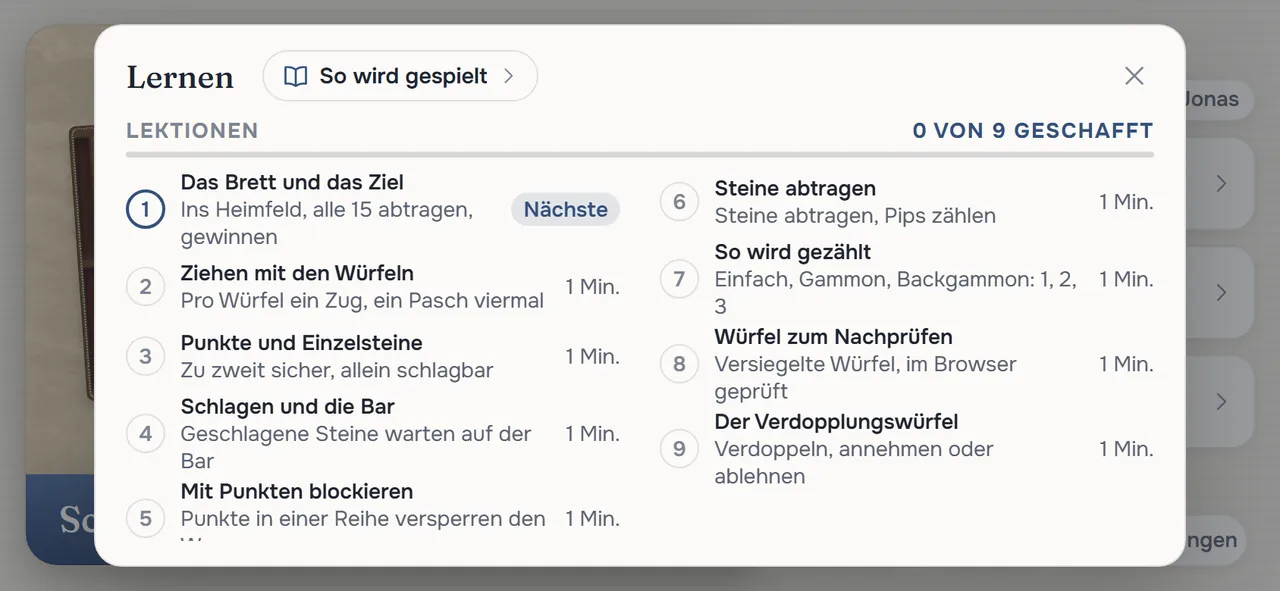The height and width of the screenshot is (591, 1280).
Task: Click middle chevron in background page right edge
Action: click(1221, 293)
